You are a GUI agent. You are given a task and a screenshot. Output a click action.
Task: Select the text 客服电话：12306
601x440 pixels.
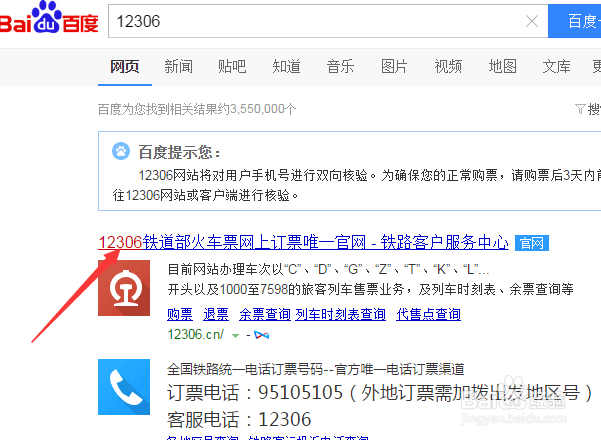(239, 419)
